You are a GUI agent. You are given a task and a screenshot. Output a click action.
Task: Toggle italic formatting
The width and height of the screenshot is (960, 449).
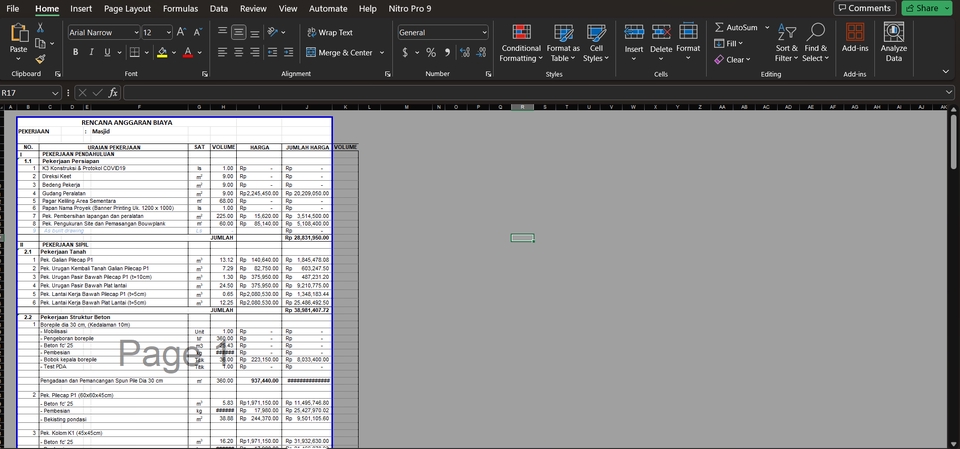[x=91, y=53]
